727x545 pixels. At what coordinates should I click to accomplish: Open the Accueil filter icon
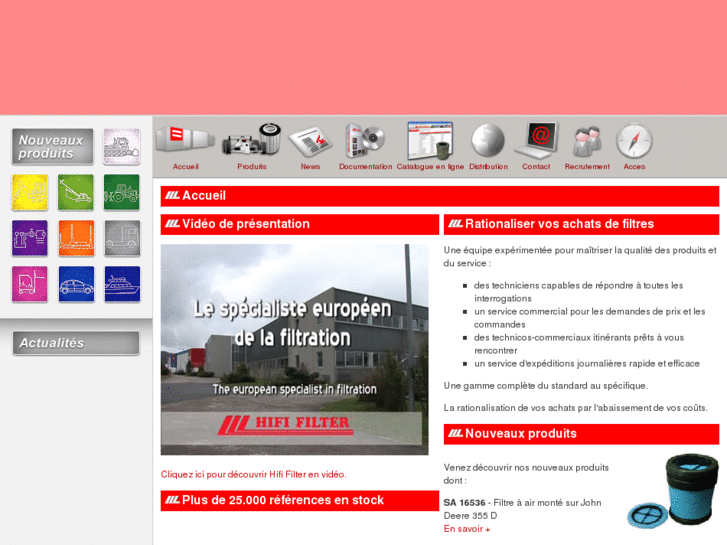185,140
